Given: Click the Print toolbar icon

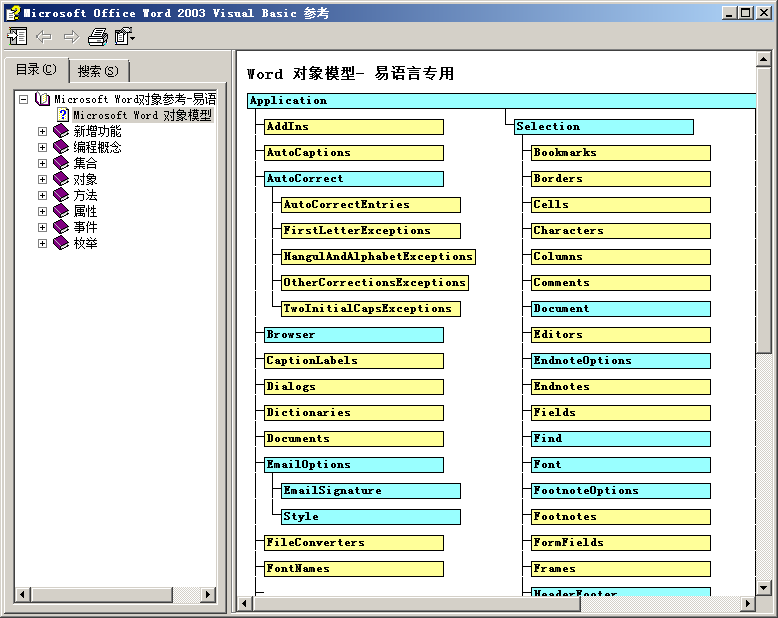Looking at the screenshot, I should point(98,37).
